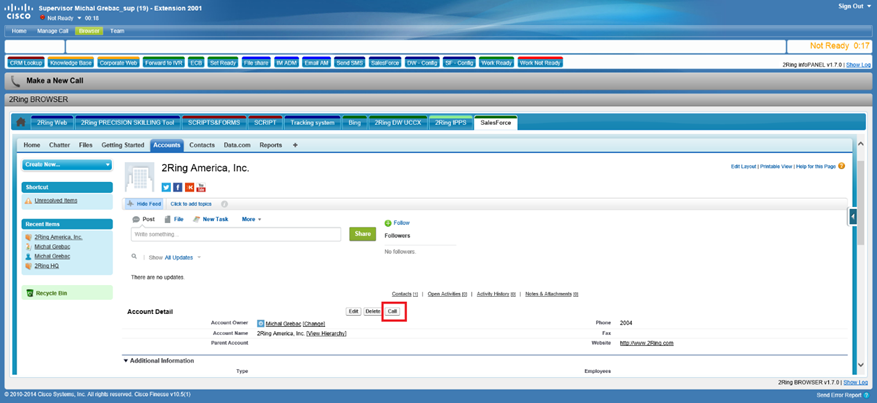Open the Facebook icon under account name
Viewport: 877px width, 403px height.
point(178,187)
